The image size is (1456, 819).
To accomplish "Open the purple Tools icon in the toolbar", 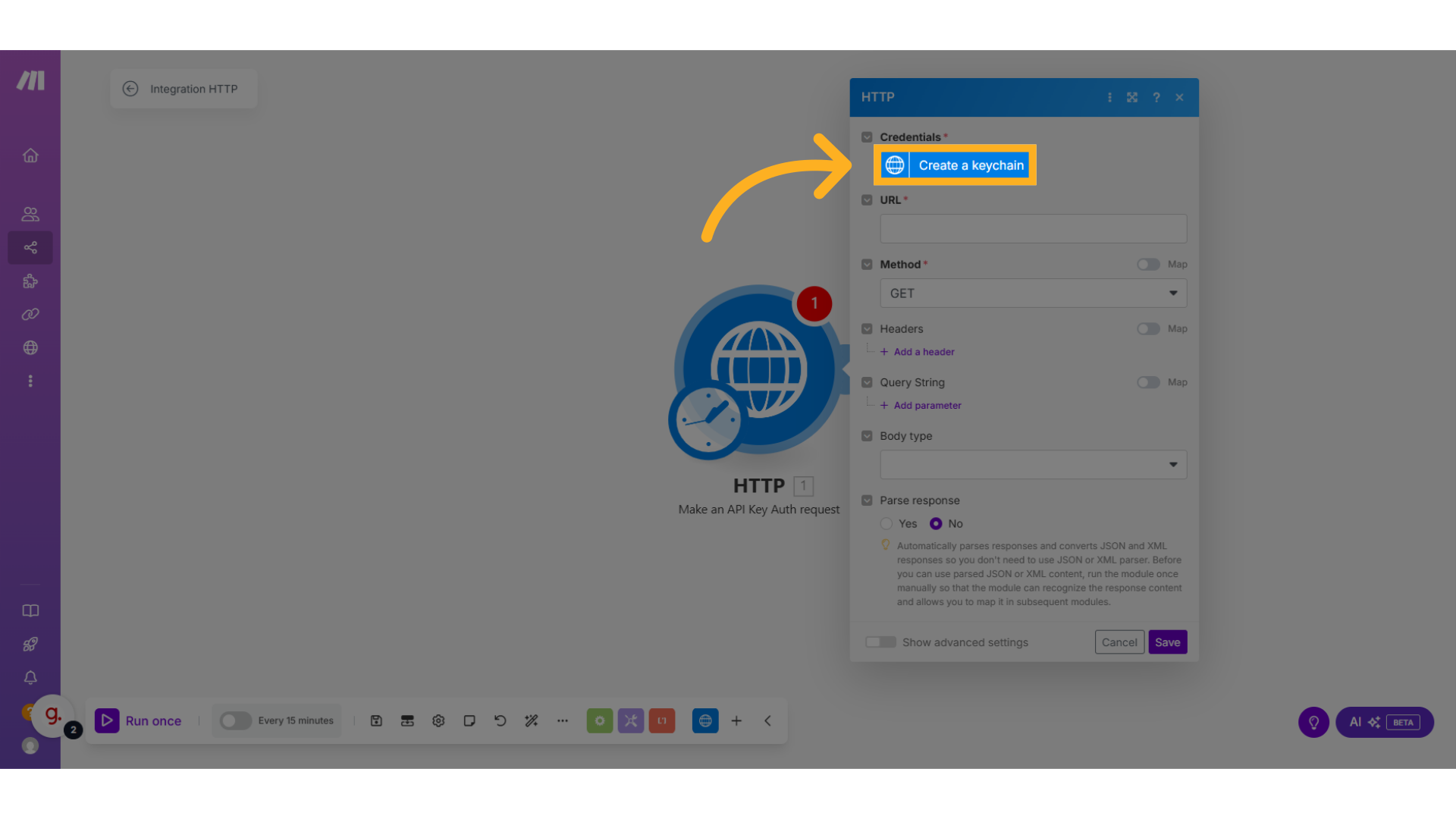I will pyautogui.click(x=630, y=721).
